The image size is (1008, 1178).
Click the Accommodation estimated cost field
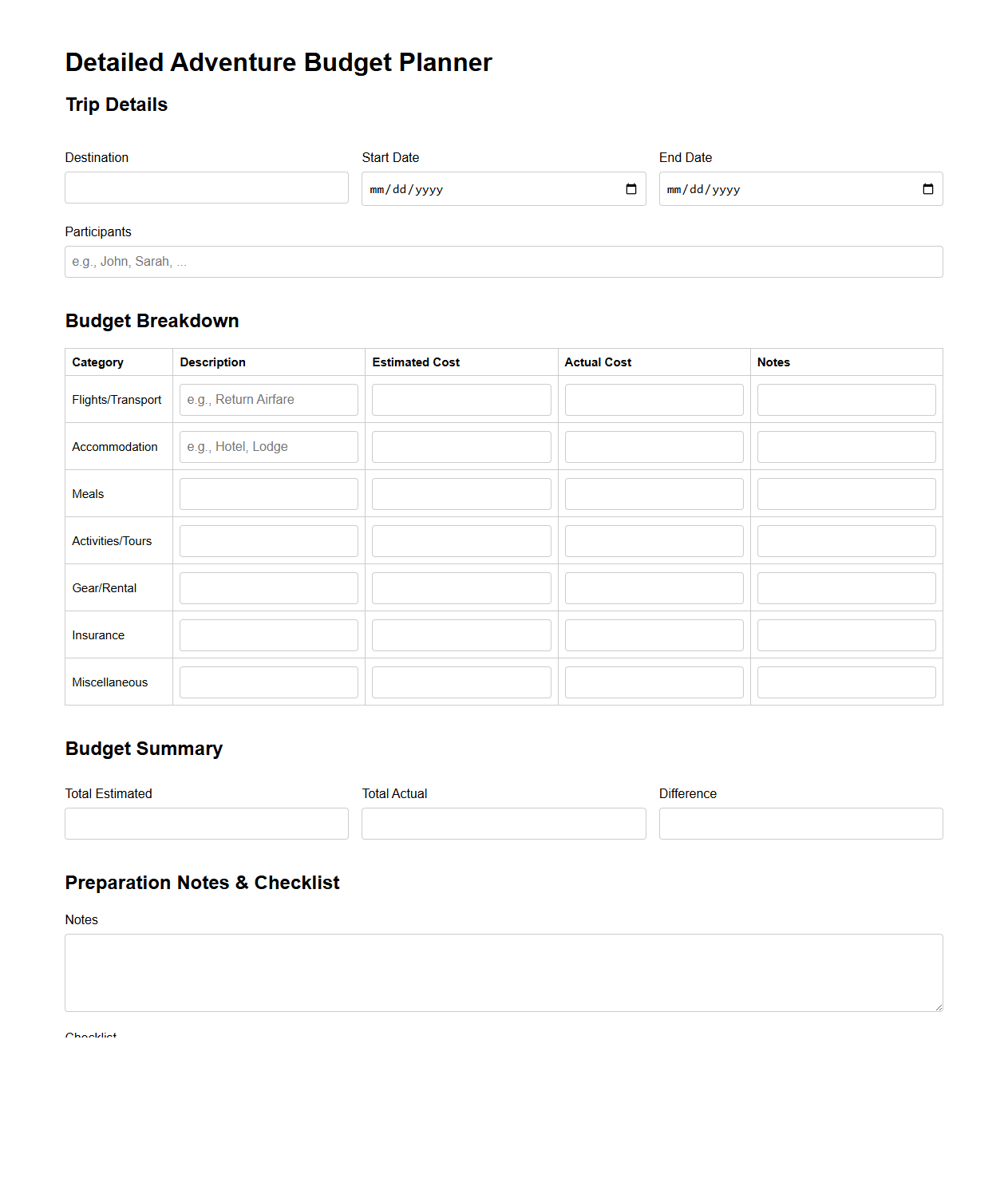pos(461,446)
